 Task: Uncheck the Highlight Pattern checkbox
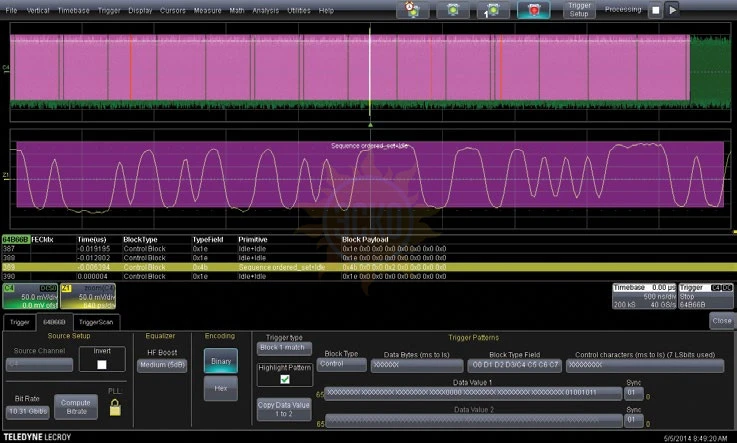click(283, 381)
